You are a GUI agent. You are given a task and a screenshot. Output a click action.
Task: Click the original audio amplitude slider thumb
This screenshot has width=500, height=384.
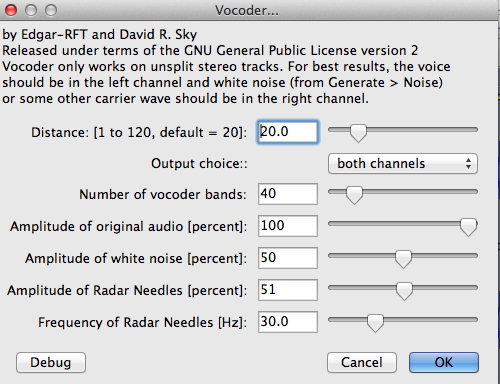(x=468, y=228)
